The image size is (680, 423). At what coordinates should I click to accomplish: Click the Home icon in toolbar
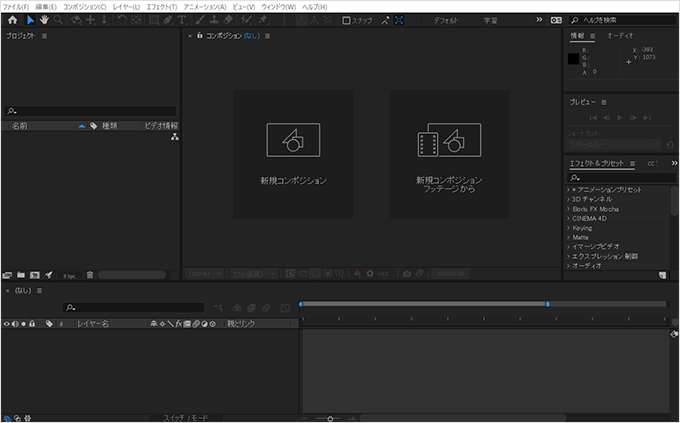click(x=13, y=20)
